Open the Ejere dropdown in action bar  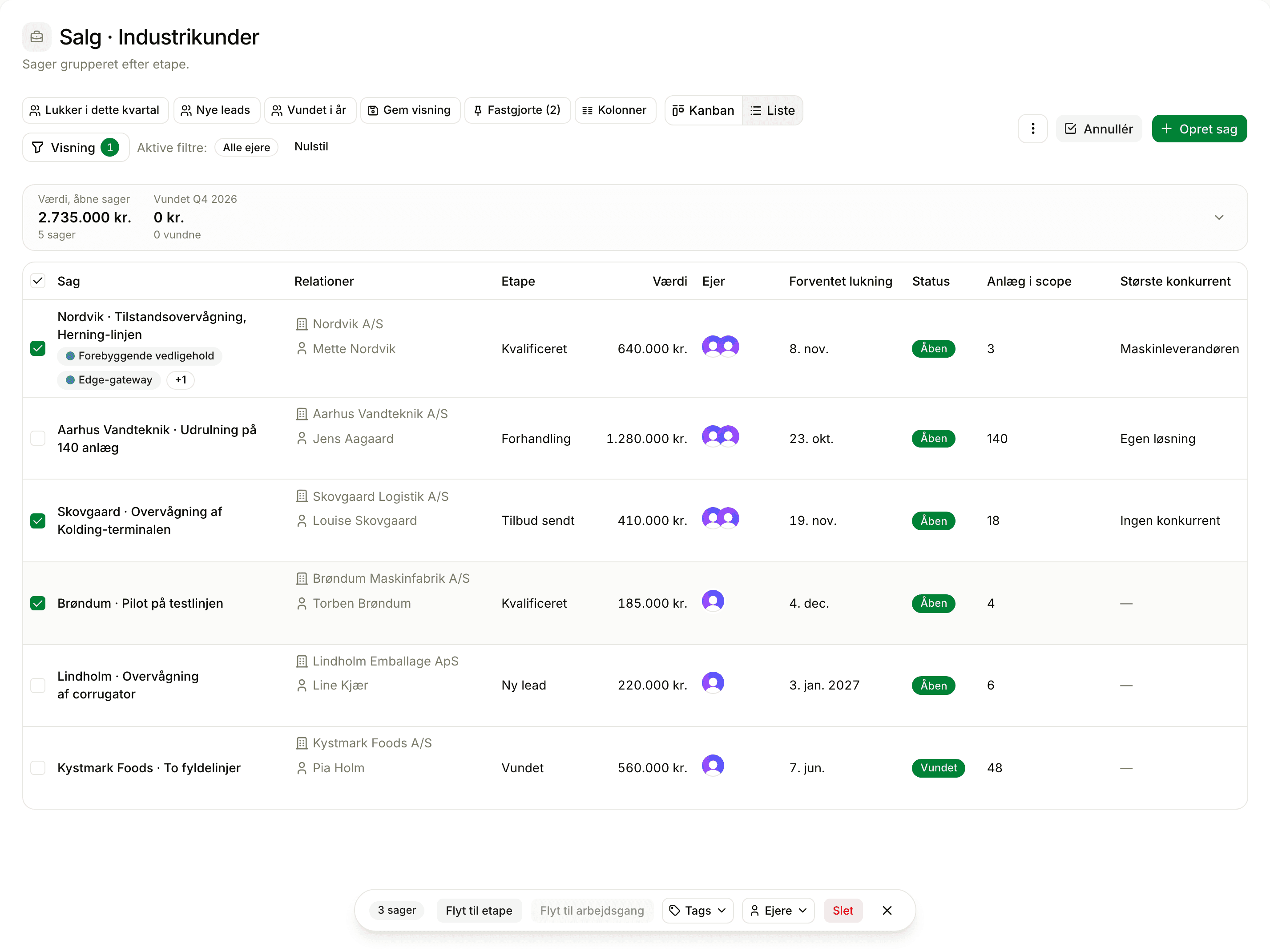(x=778, y=910)
